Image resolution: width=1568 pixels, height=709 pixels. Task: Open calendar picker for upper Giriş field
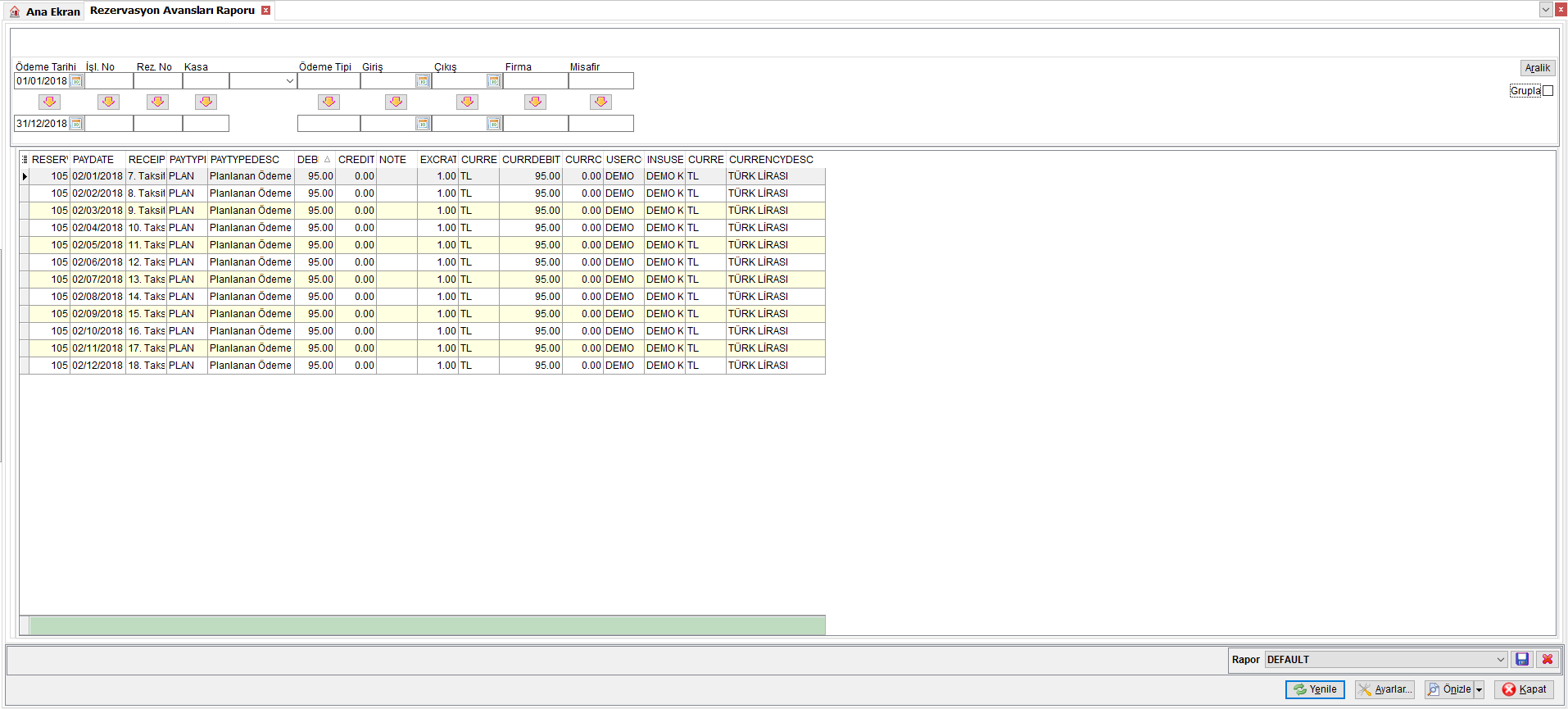coord(423,81)
